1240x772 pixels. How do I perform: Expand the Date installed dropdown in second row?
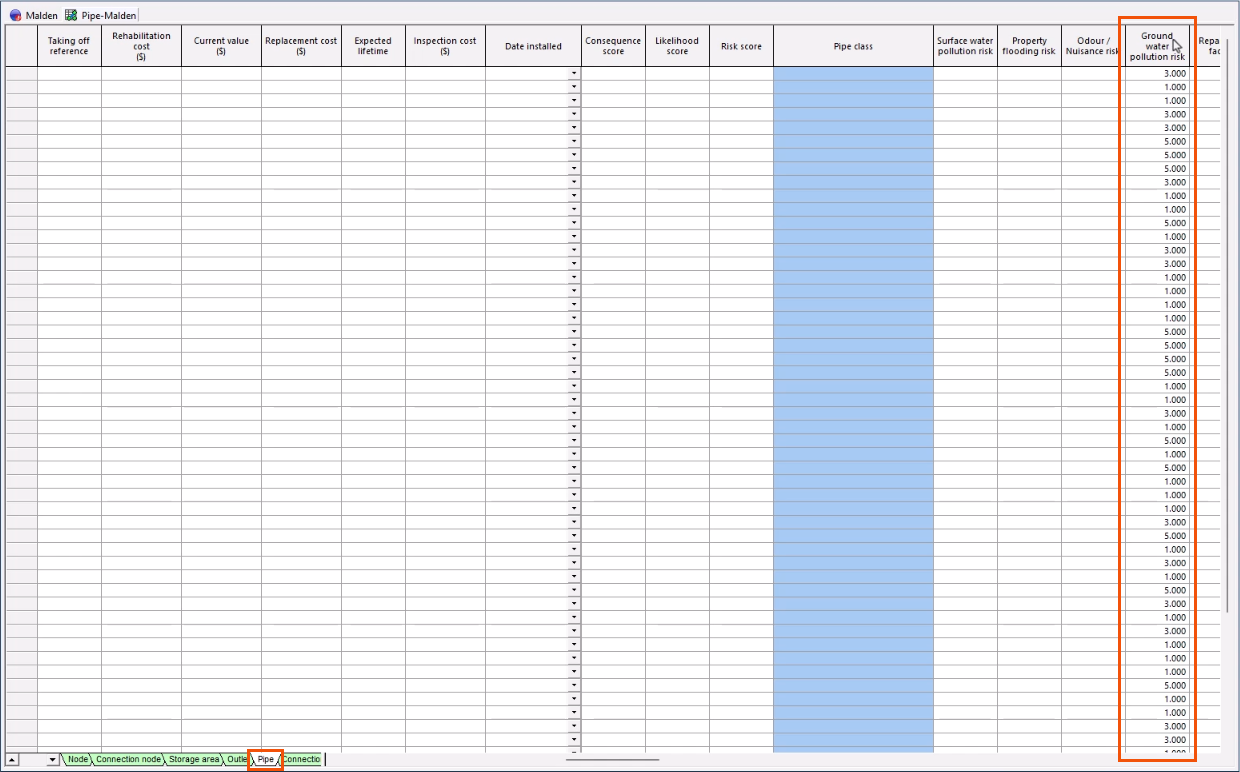click(x=574, y=87)
